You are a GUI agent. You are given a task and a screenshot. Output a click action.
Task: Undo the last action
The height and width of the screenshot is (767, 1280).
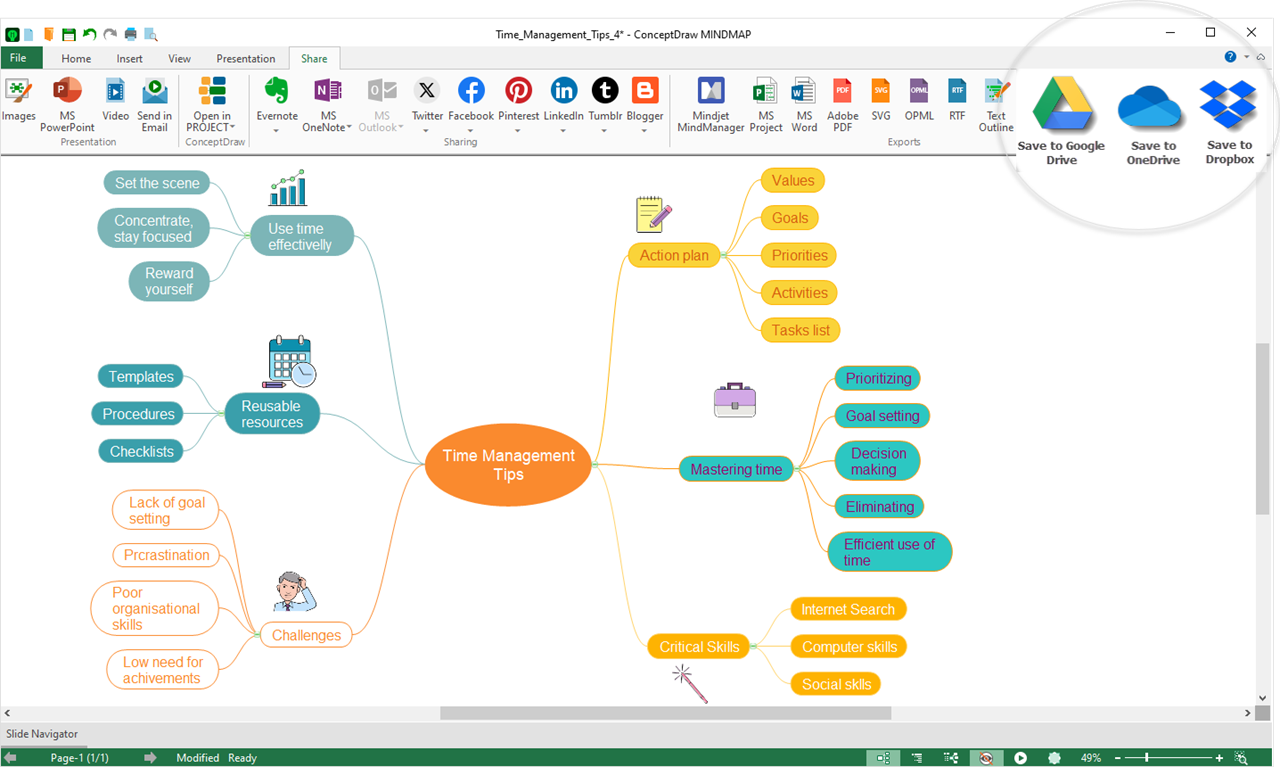[89, 34]
